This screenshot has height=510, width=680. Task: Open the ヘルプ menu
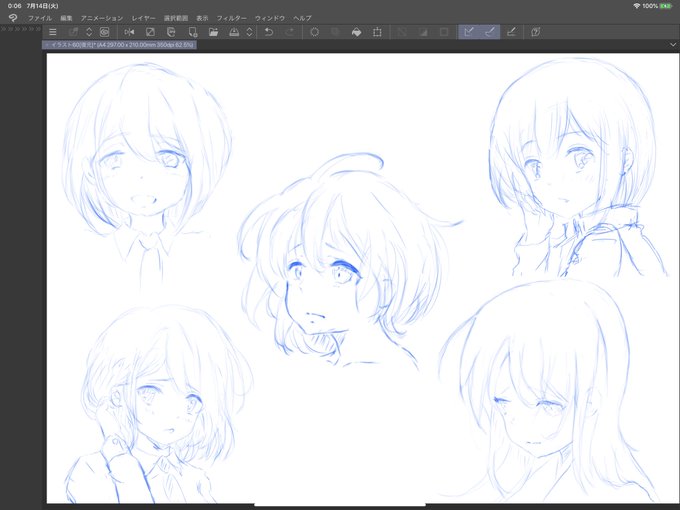tap(302, 18)
